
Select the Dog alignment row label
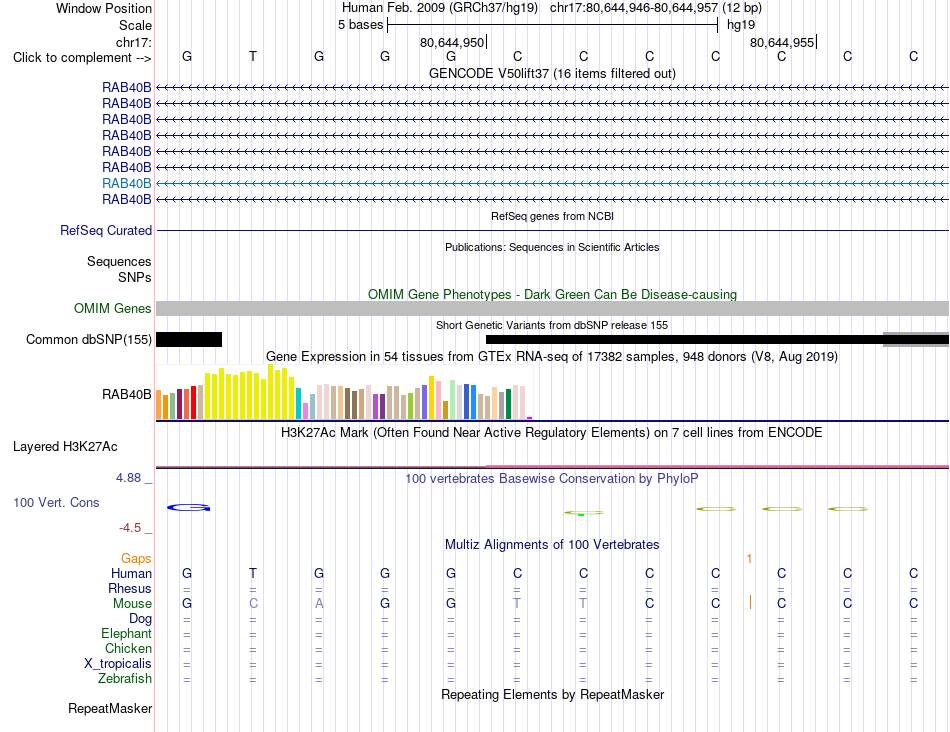click(x=141, y=619)
